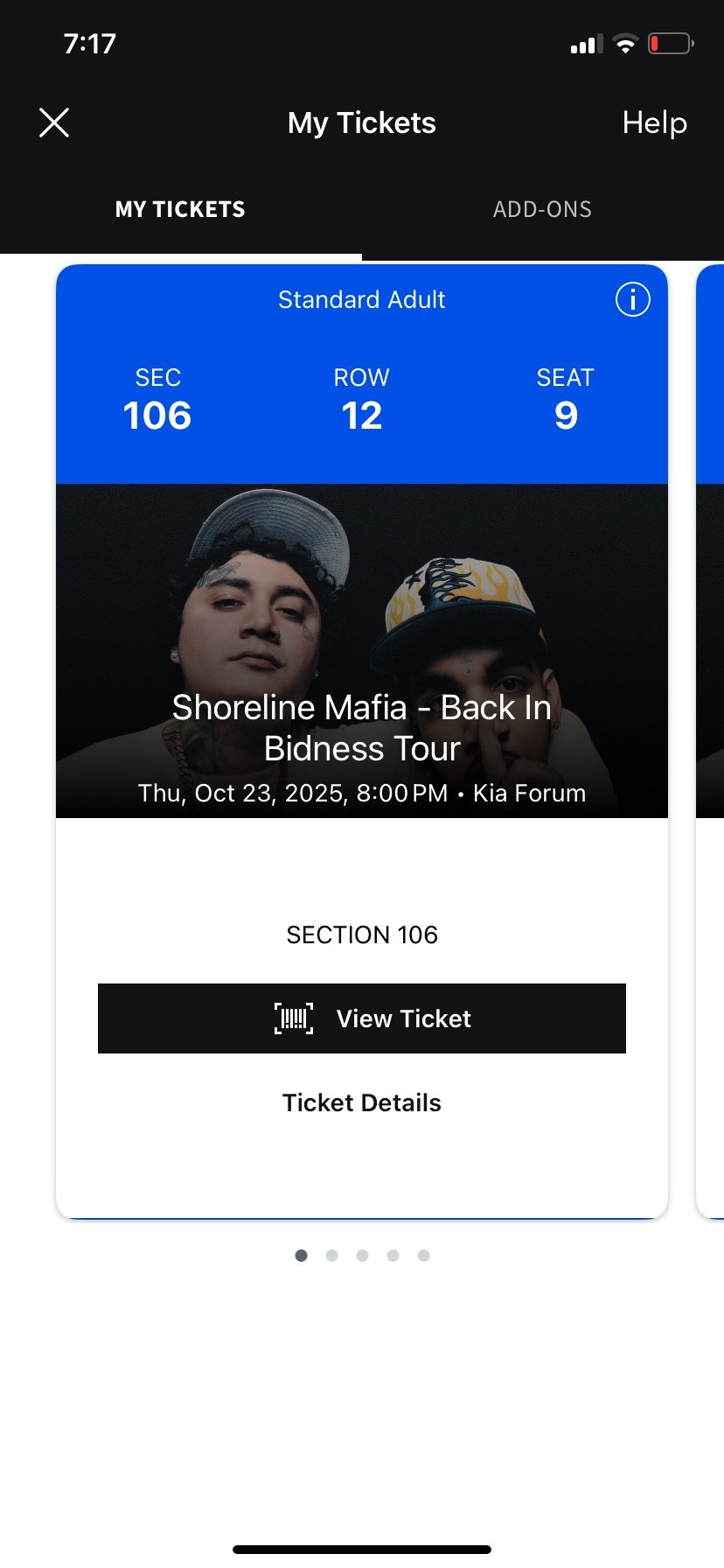
Task: Tap the cellular signal bars
Action: click(x=586, y=45)
